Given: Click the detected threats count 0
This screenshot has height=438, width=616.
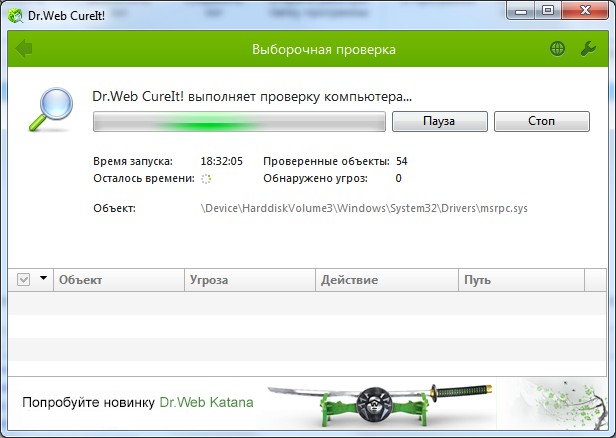Looking at the screenshot, I should 398,178.
